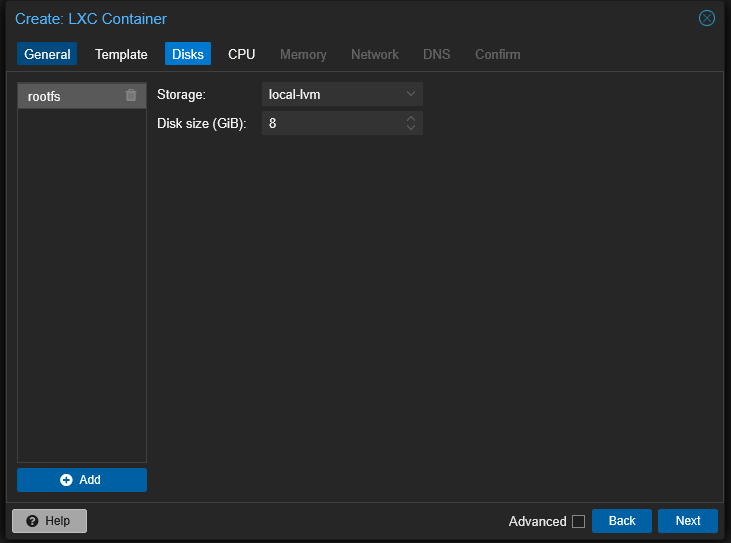The width and height of the screenshot is (731, 543).
Task: Go Back to the previous step
Action: [x=622, y=521]
